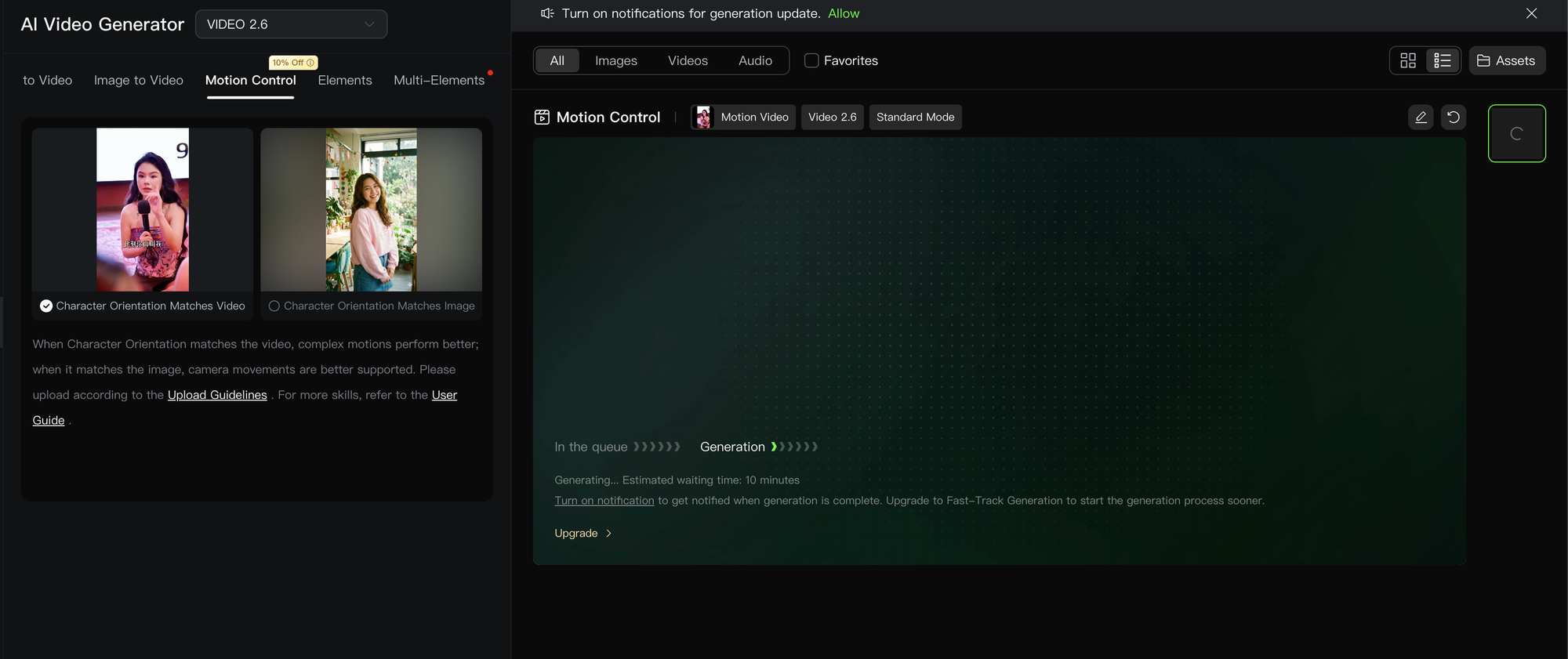Click the motion video thumbnail with microphone
The width and height of the screenshot is (1568, 659).
pos(143,209)
